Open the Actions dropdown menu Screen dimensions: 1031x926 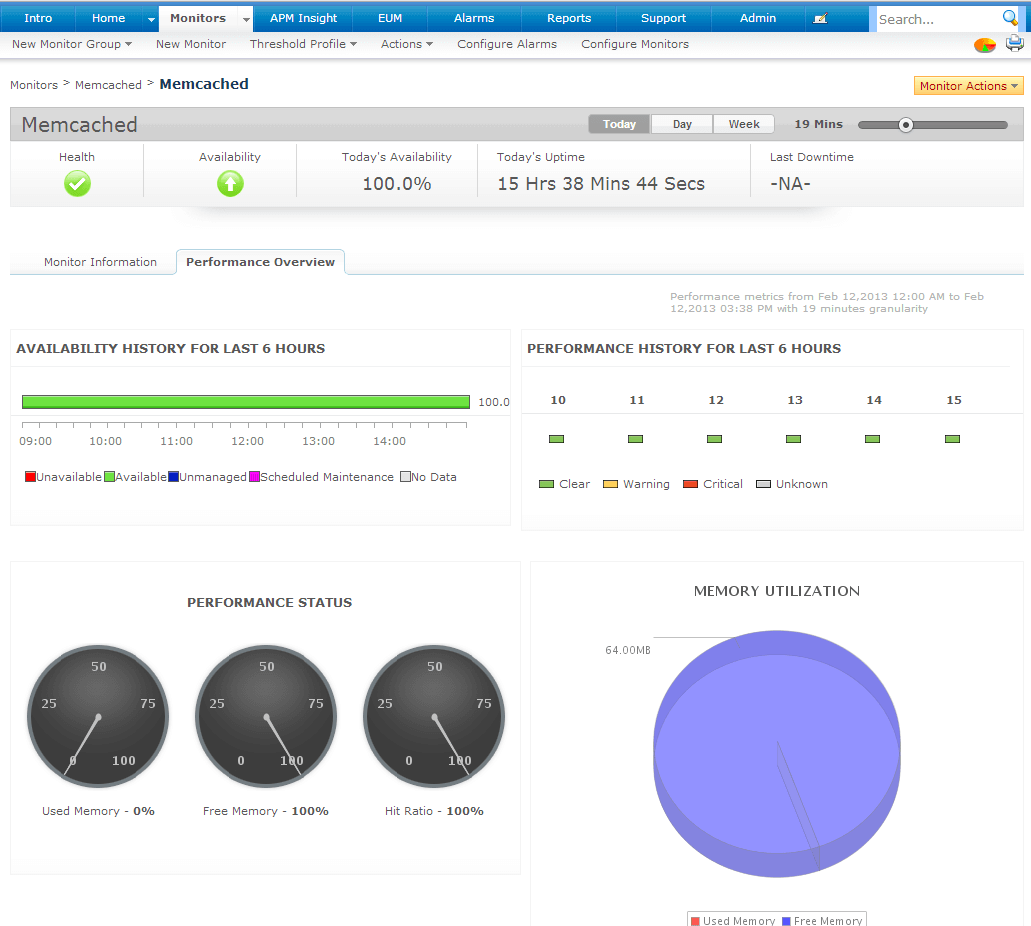406,44
